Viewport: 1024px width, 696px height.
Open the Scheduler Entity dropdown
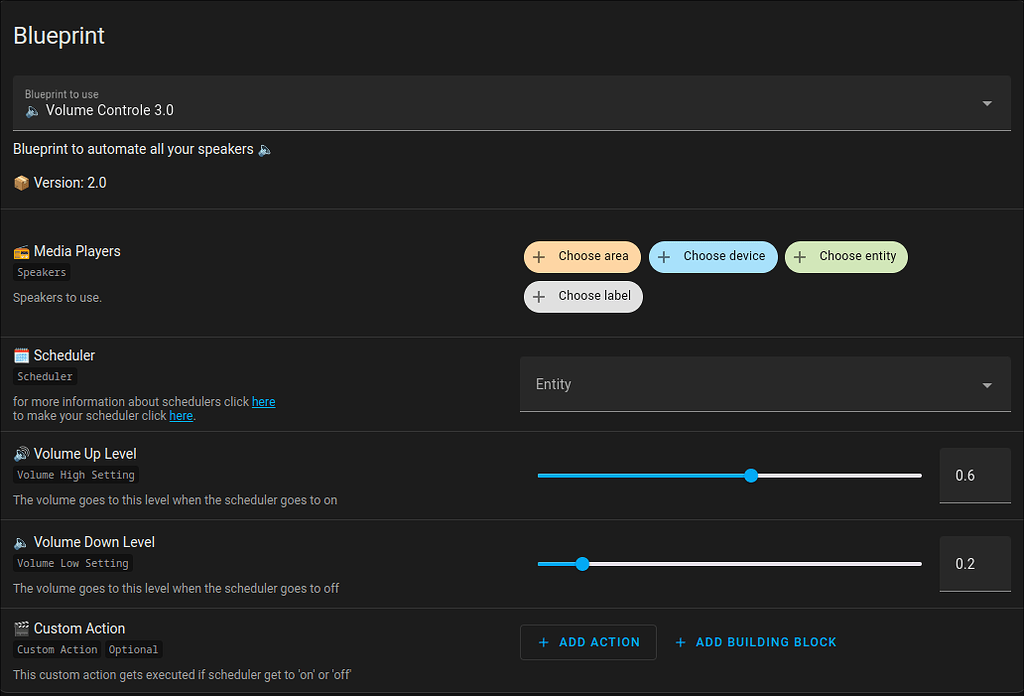click(x=986, y=384)
